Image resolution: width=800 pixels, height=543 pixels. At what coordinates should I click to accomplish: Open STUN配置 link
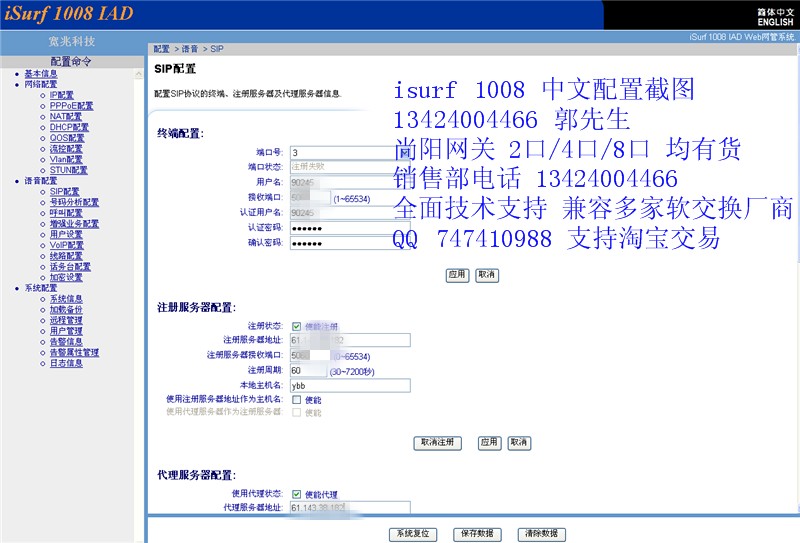[x=68, y=170]
